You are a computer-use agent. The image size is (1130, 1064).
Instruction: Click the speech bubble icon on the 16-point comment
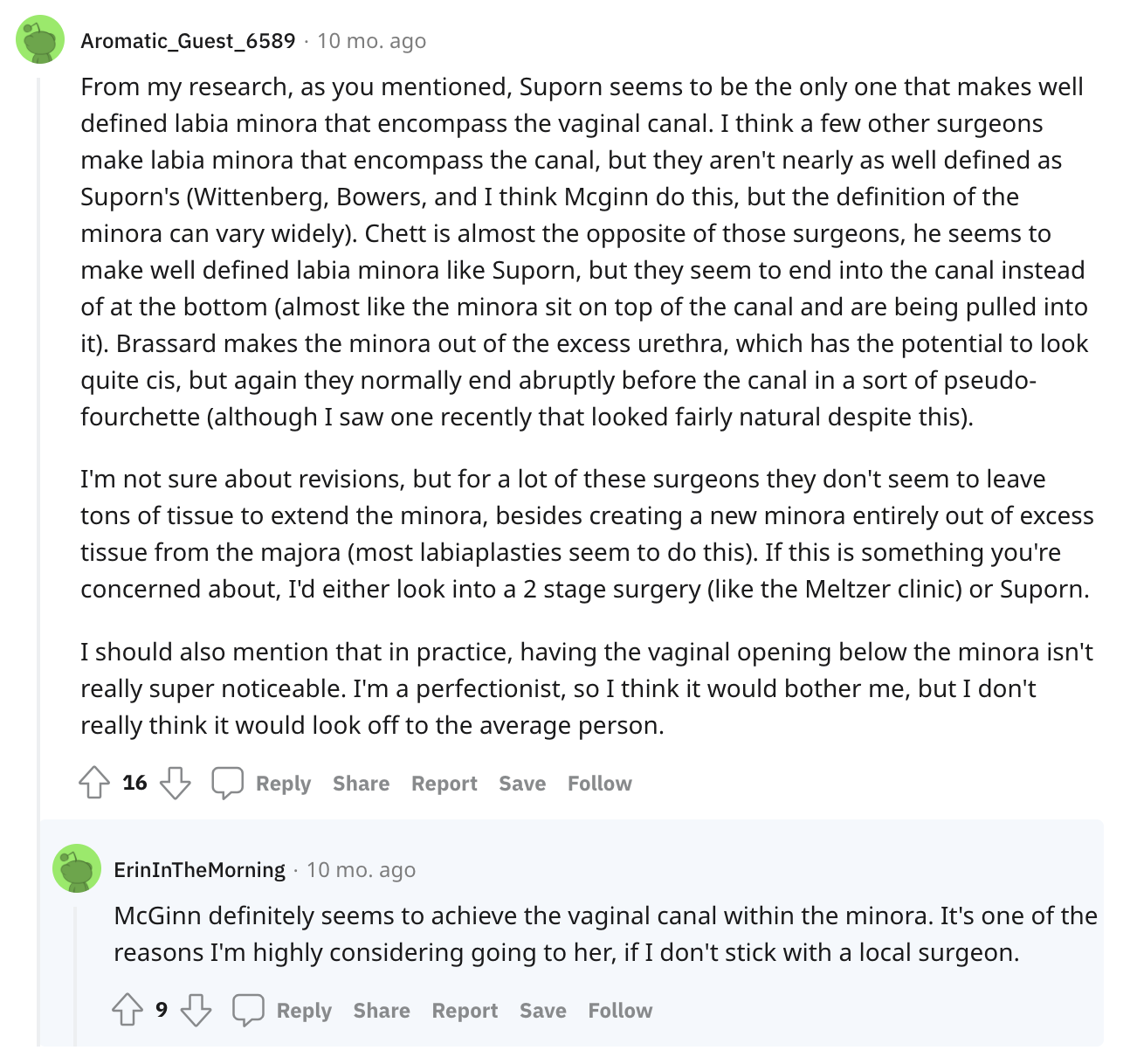pos(227,783)
